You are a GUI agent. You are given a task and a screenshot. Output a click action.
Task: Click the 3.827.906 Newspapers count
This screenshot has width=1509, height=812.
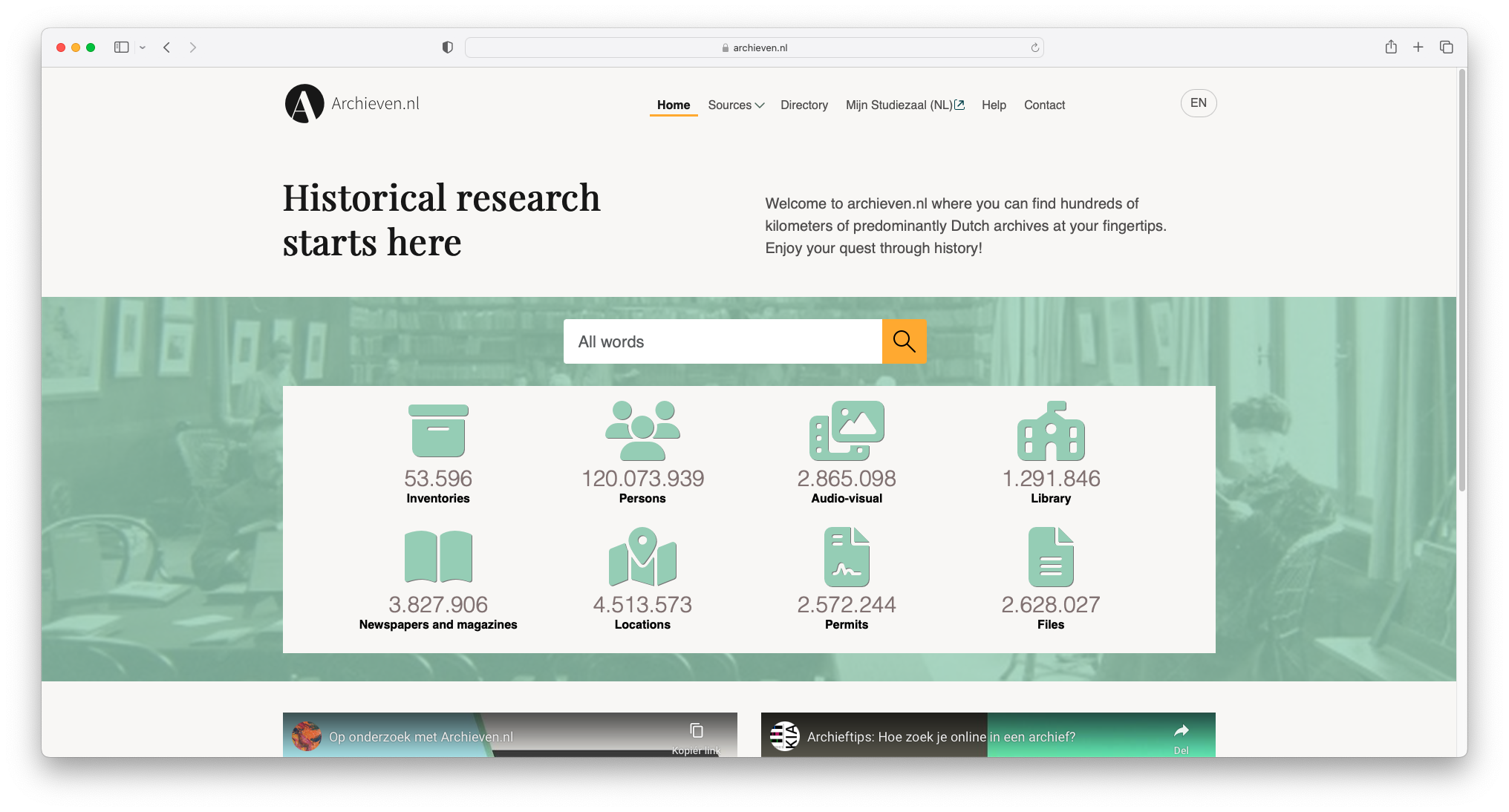pos(438,605)
